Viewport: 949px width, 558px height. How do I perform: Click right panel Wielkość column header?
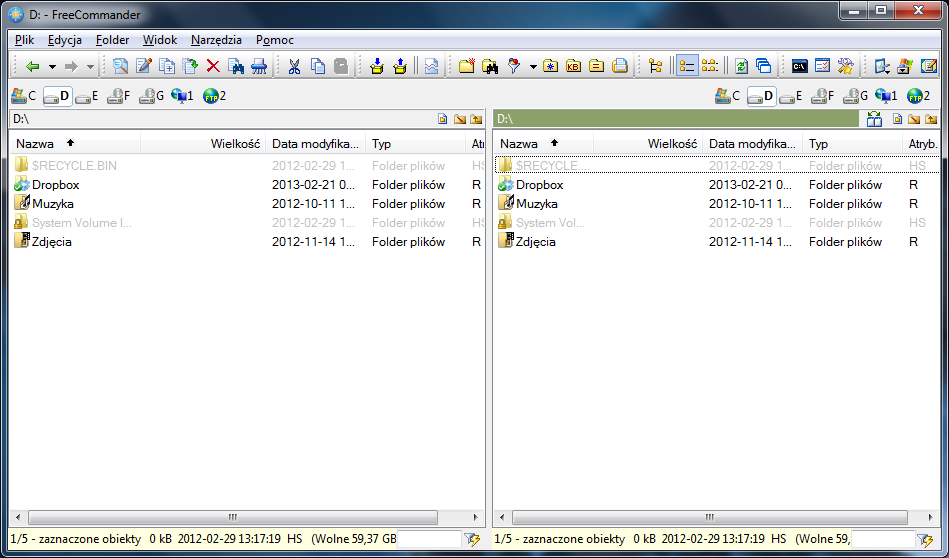tap(648, 143)
